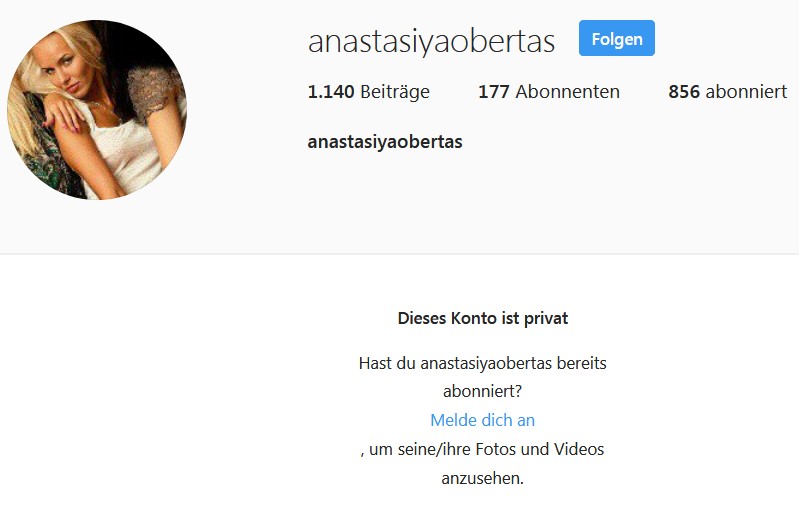Click the word abonniert? below Hast du
Image resolution: width=799 pixels, height=523 pixels.
tap(483, 391)
